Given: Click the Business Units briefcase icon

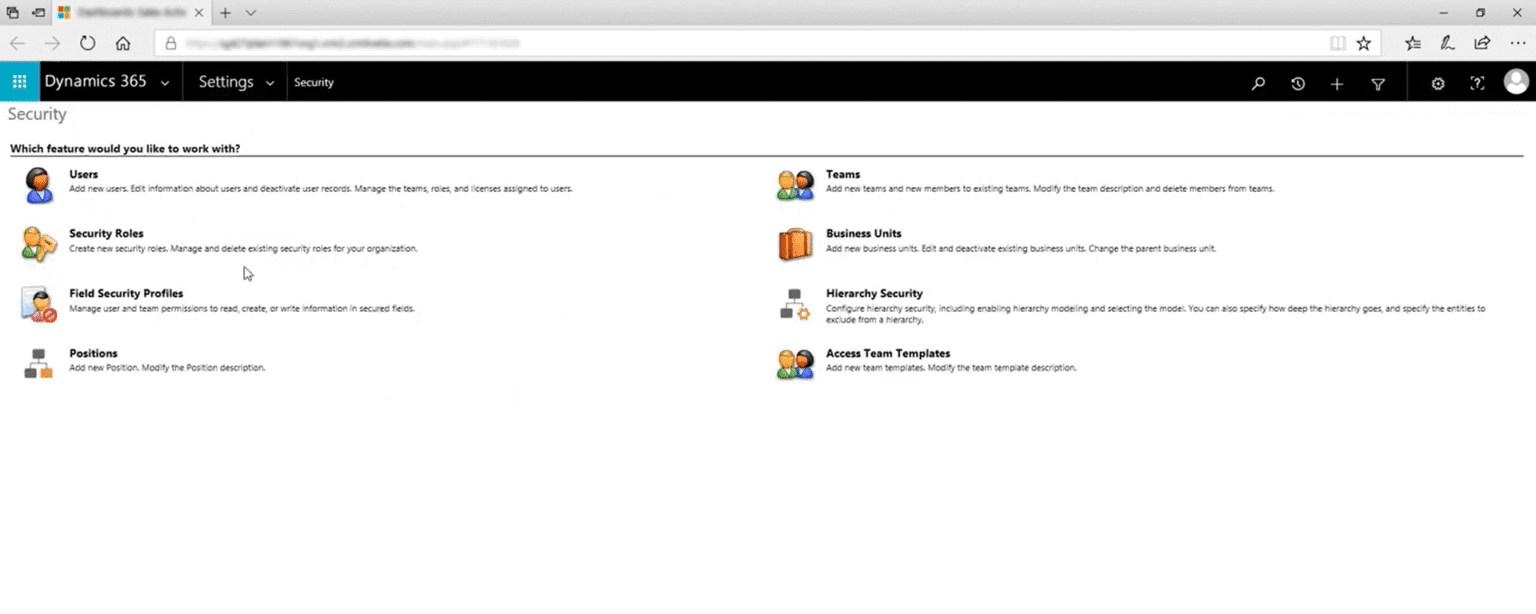Looking at the screenshot, I should (x=795, y=244).
